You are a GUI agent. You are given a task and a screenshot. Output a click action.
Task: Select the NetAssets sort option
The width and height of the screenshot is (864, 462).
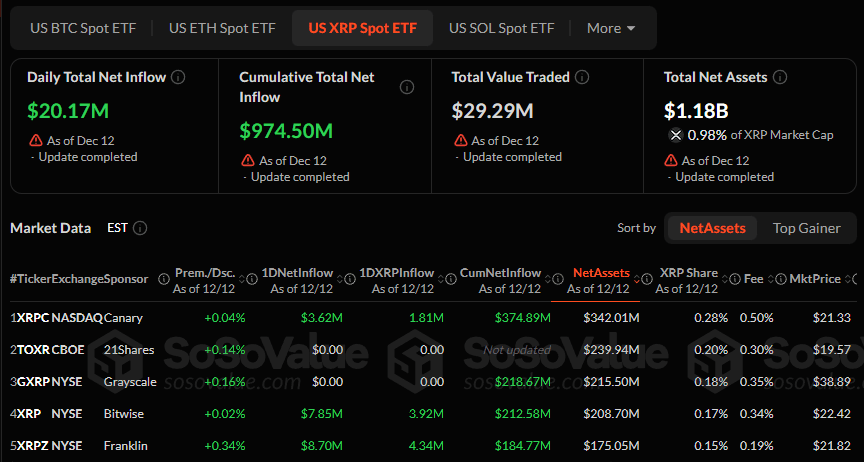(x=712, y=228)
